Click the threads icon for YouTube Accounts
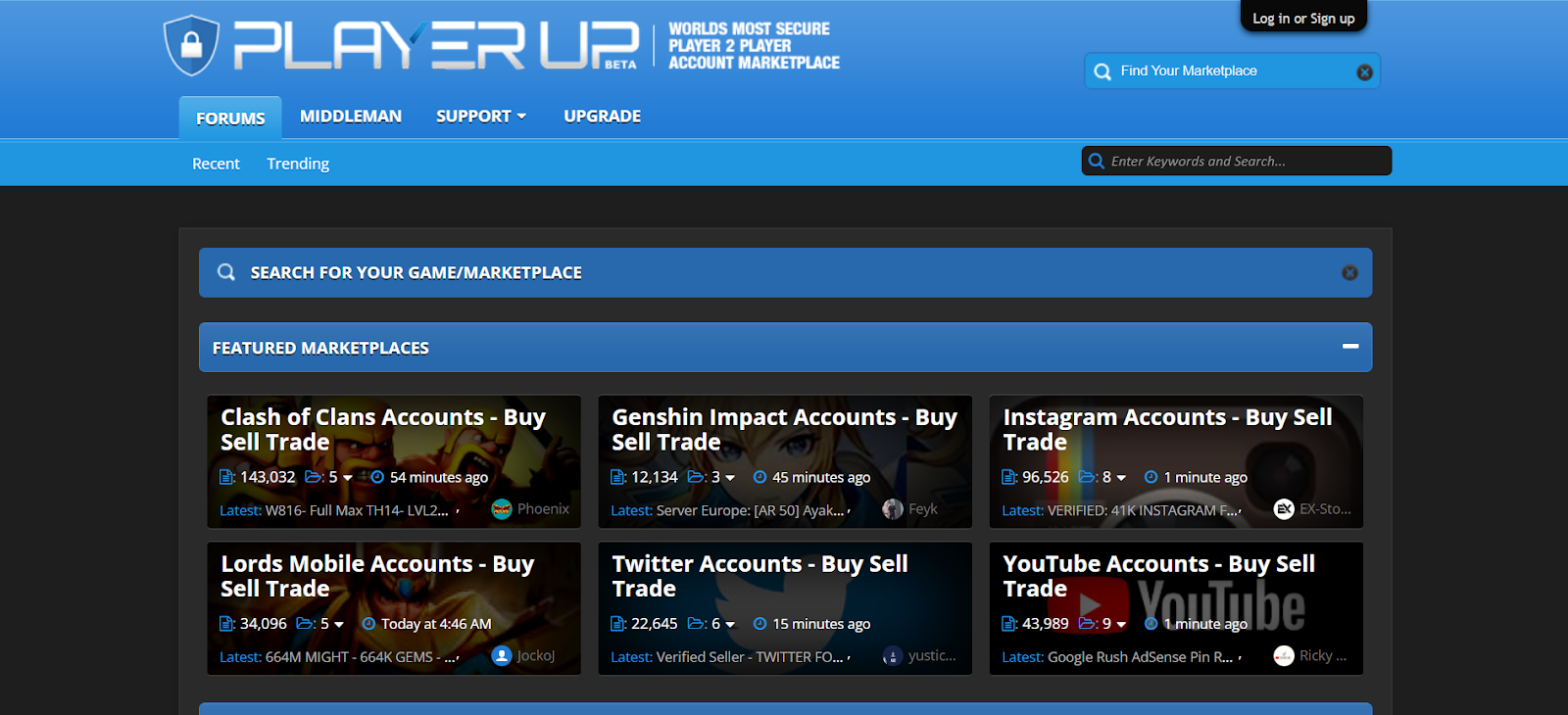 click(1008, 624)
